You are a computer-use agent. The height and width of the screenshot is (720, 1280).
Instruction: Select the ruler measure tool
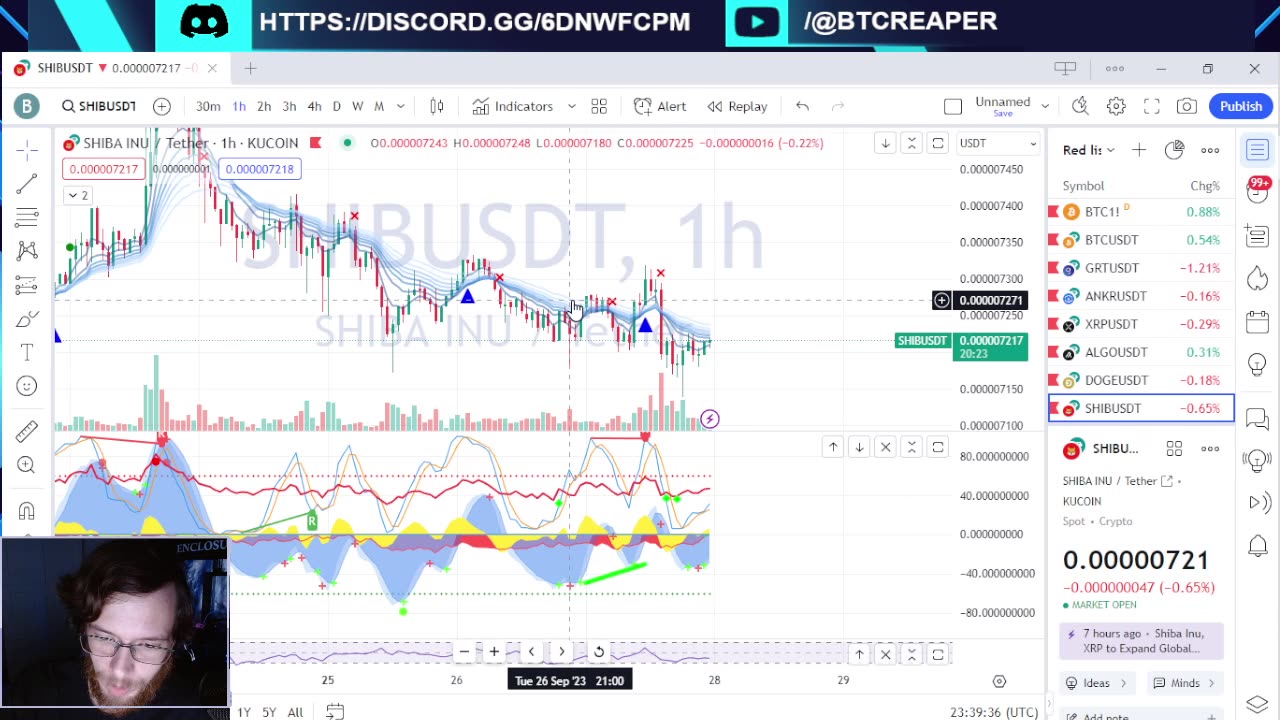(27, 431)
